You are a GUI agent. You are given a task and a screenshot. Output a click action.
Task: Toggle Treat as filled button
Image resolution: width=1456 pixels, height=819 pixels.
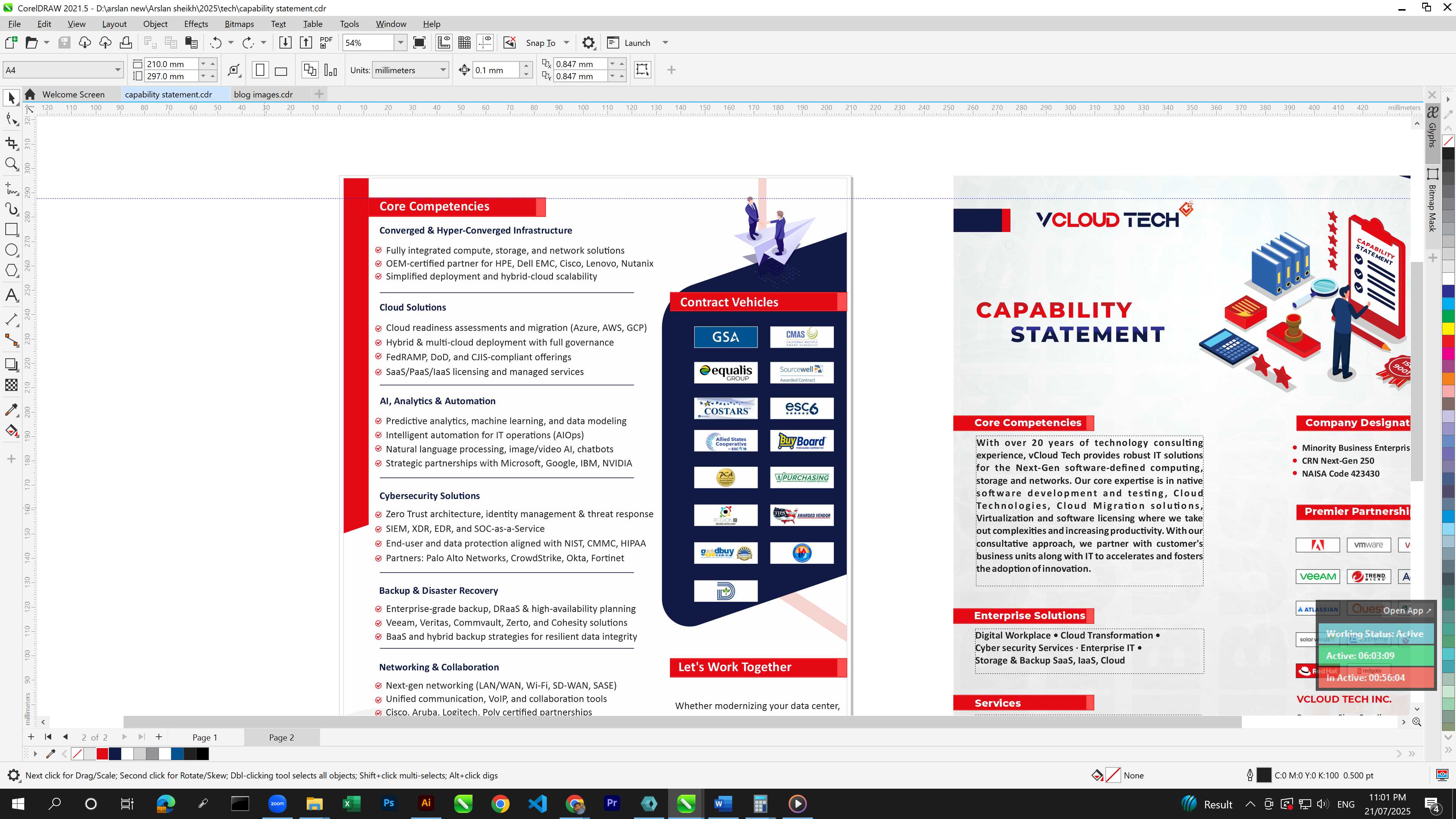(x=642, y=69)
